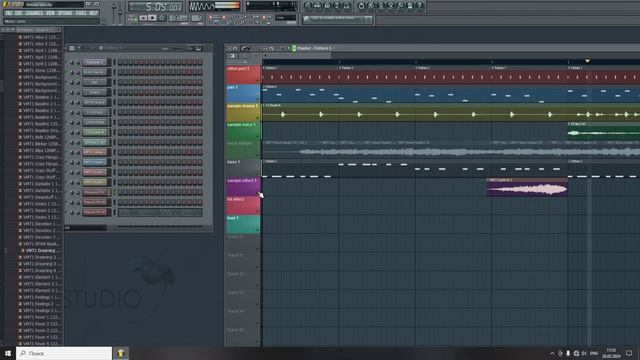Open the keyboard editor icon in step sequencer header
This screenshot has width=640, height=360.
(198, 48)
